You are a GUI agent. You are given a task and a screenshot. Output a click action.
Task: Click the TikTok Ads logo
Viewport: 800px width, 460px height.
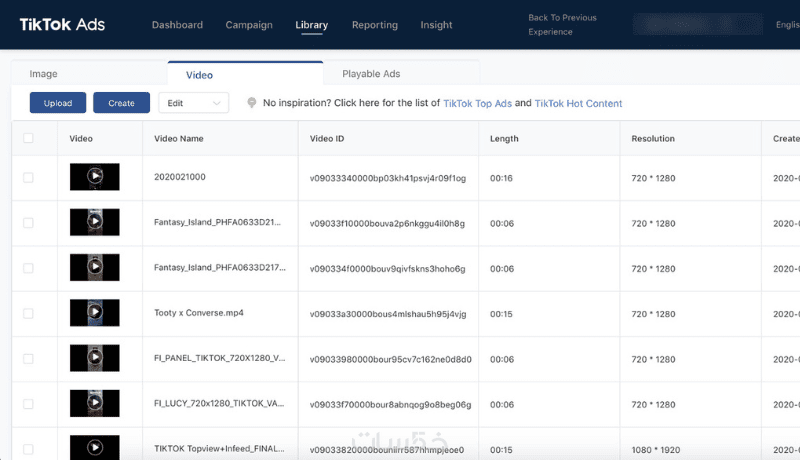coord(62,24)
